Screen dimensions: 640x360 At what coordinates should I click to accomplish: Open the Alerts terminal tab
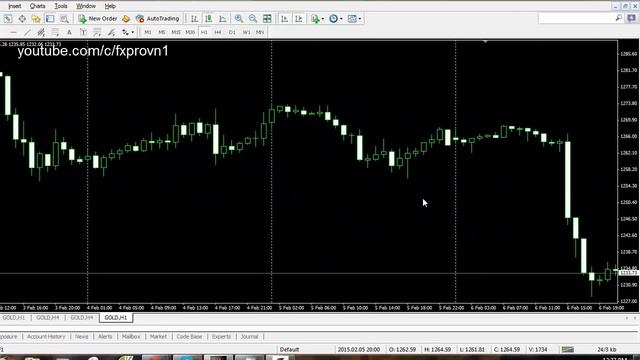point(105,337)
